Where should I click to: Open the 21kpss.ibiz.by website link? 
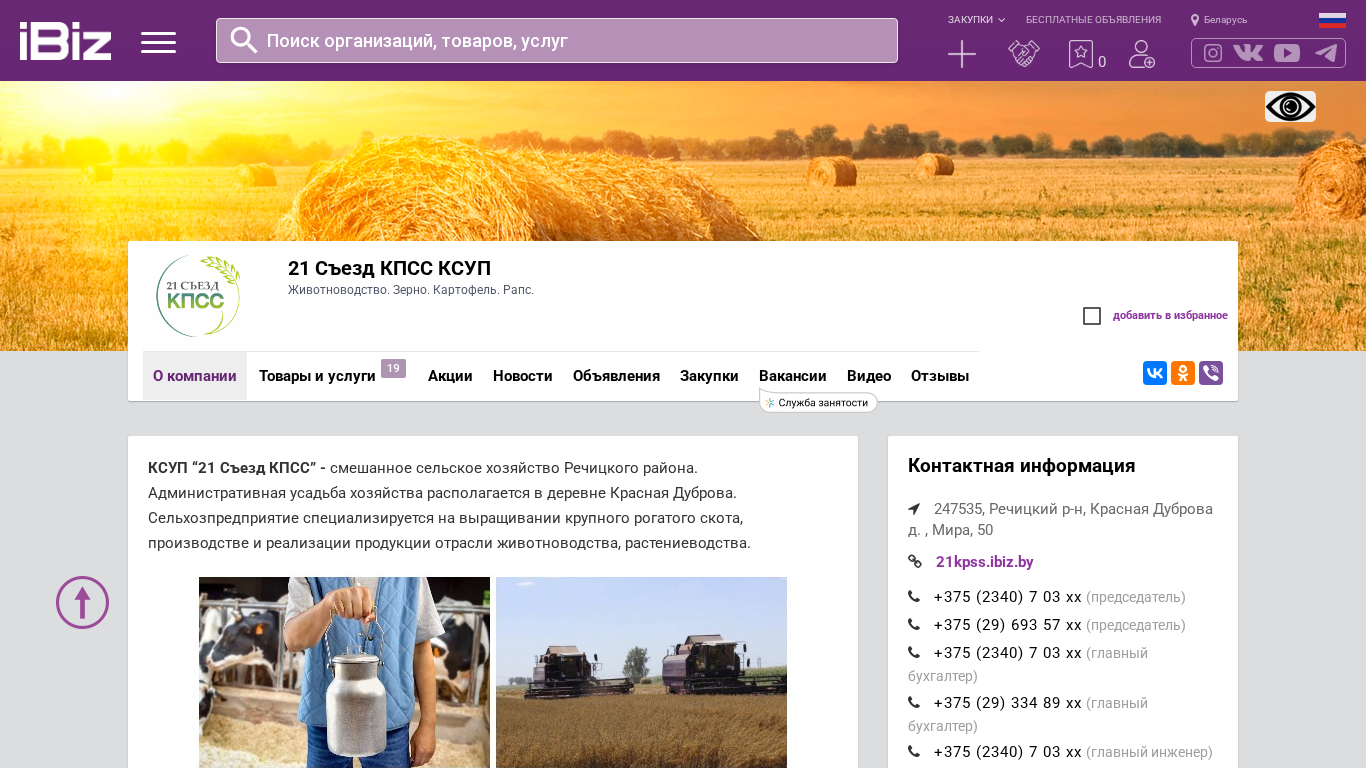[985, 562]
